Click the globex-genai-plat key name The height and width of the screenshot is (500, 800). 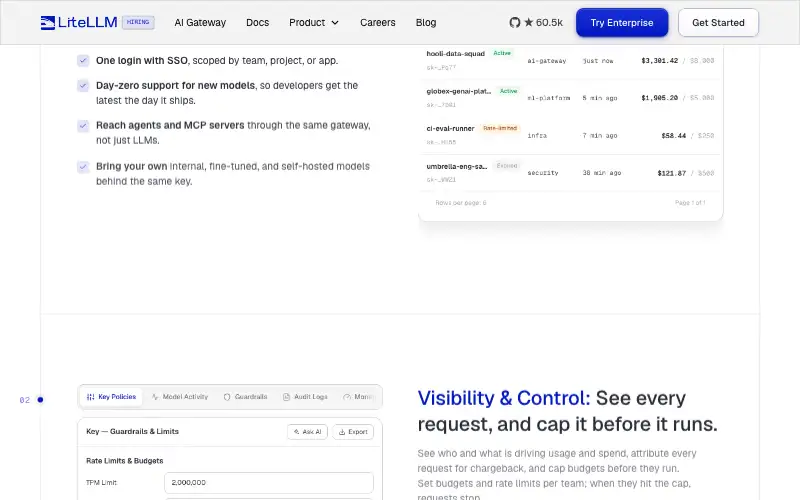point(459,91)
